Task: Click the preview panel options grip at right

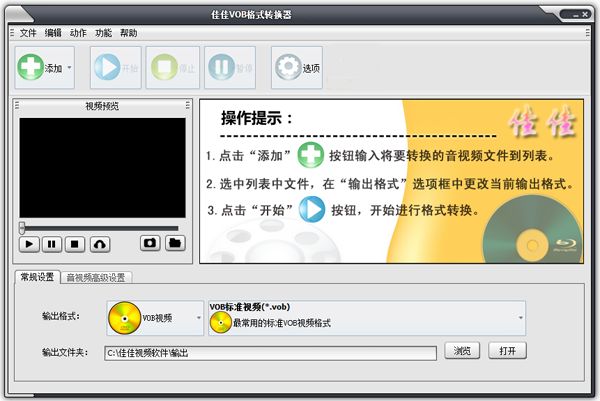Action: click(x=188, y=105)
